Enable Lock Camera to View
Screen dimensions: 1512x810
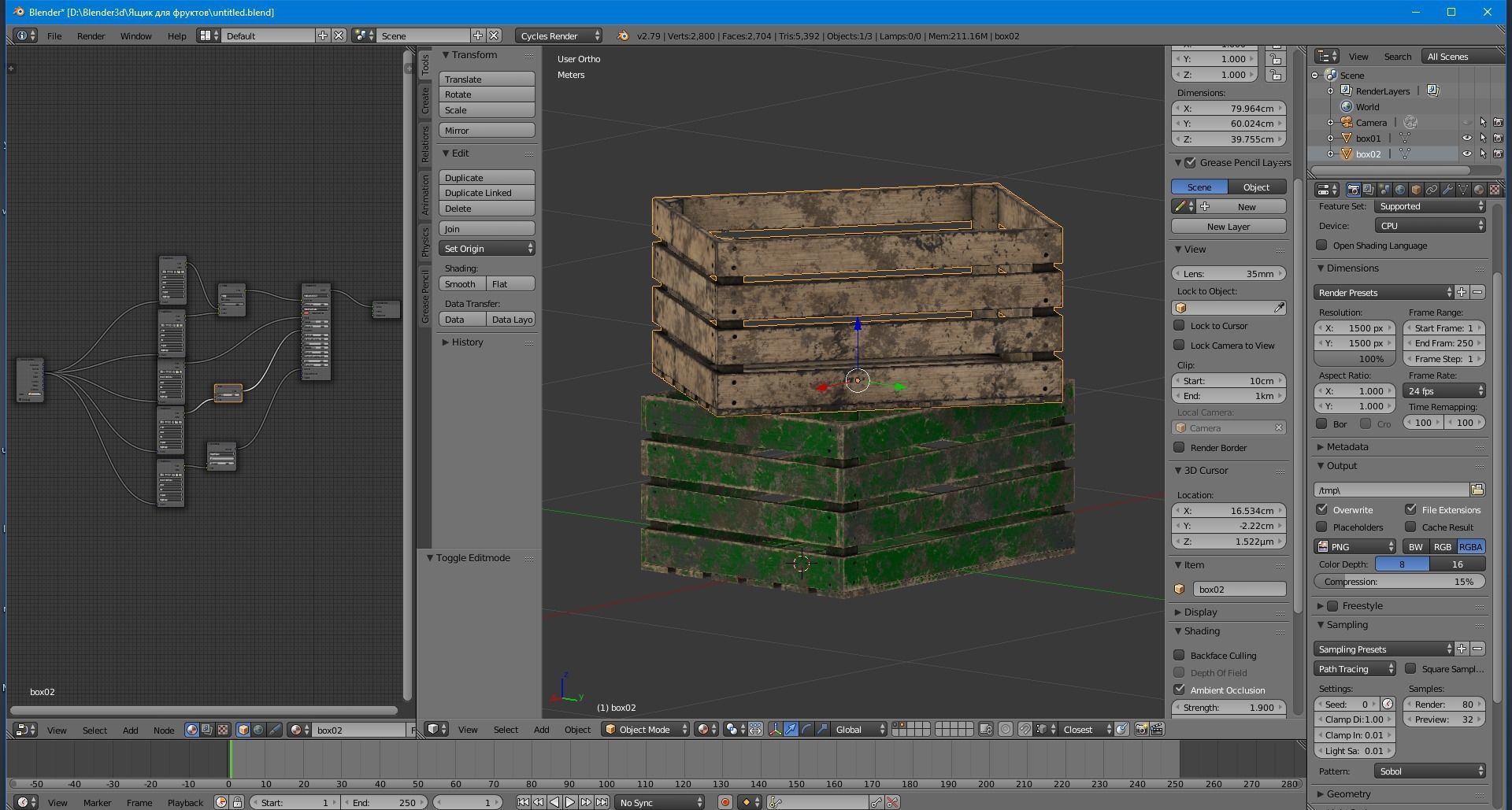[x=1179, y=345]
